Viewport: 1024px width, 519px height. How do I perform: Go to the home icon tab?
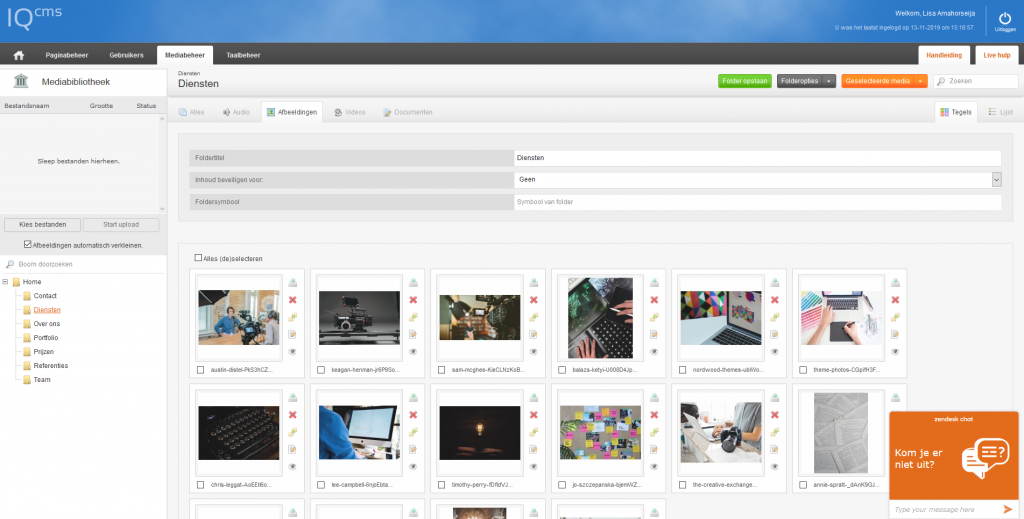[x=19, y=55]
